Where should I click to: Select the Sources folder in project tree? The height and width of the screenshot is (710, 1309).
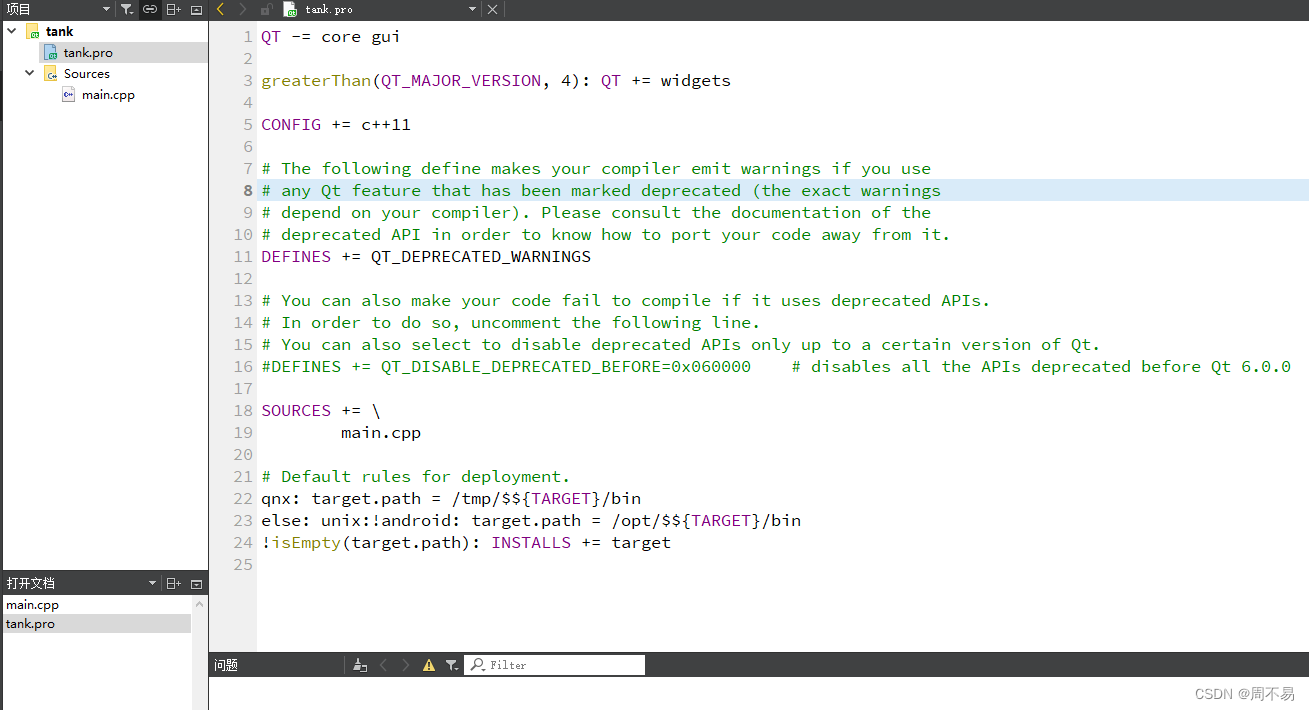click(87, 74)
